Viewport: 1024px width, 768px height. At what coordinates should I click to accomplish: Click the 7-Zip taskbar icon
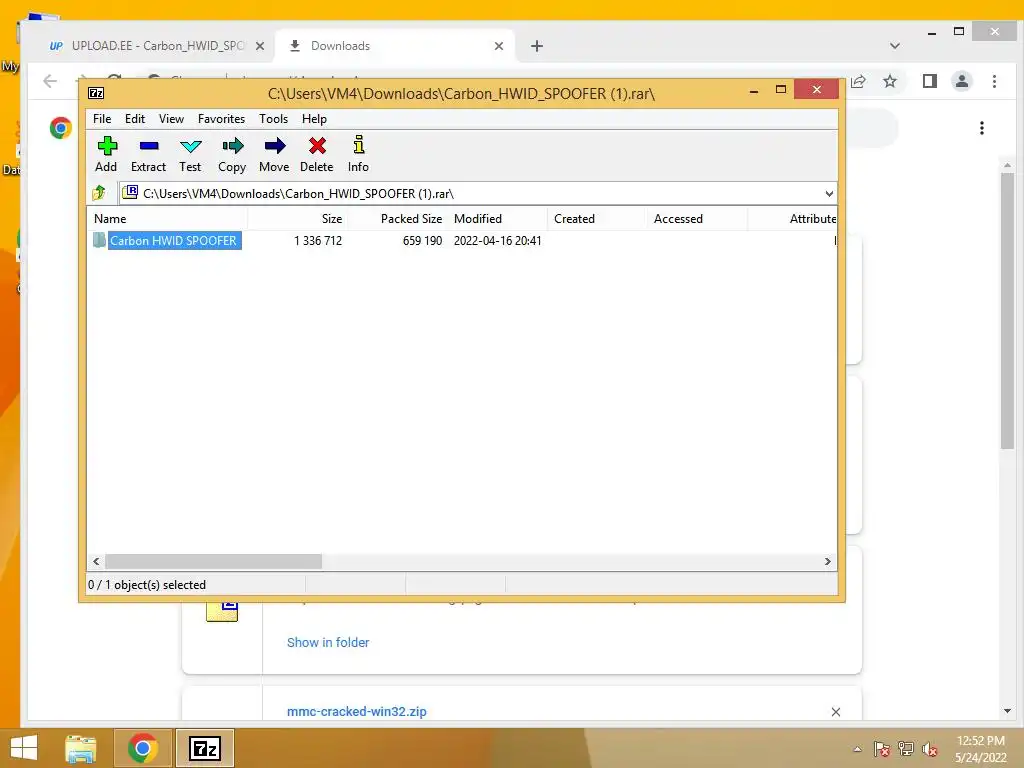pos(204,748)
